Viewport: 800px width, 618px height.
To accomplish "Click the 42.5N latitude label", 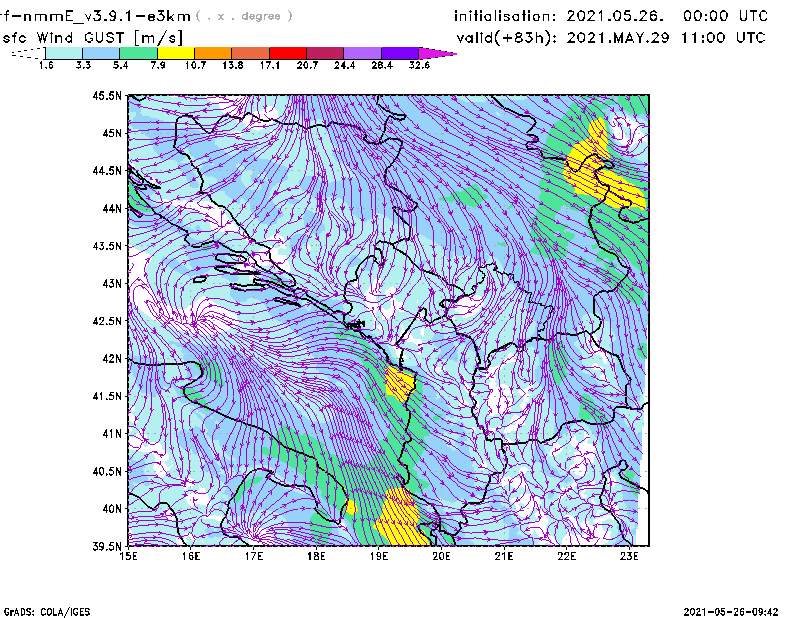I will (107, 321).
